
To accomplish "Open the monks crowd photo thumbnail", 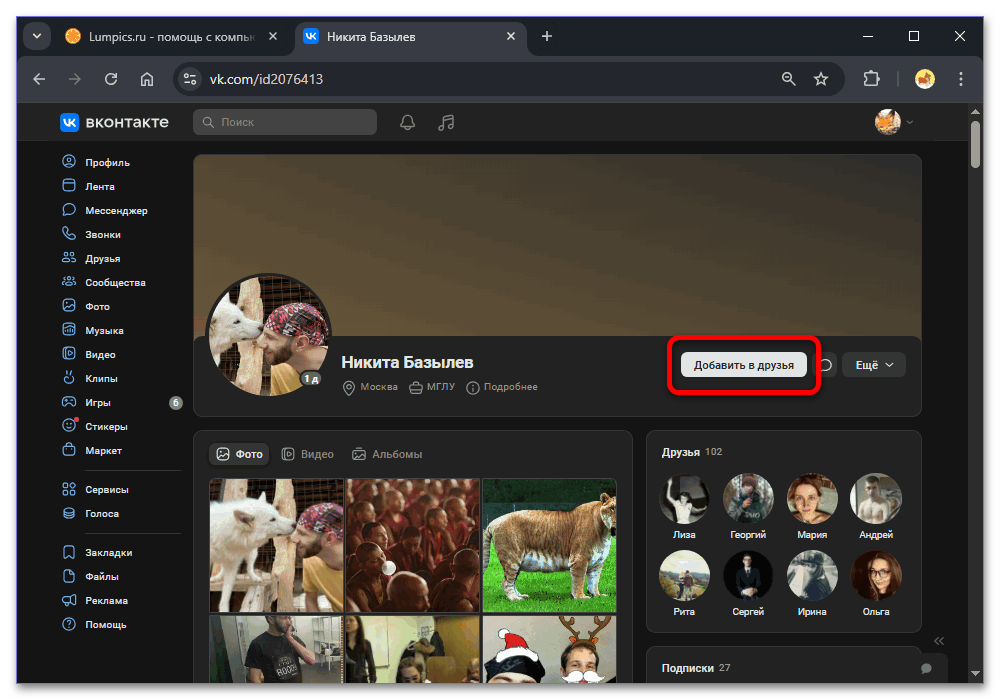I will [x=413, y=546].
